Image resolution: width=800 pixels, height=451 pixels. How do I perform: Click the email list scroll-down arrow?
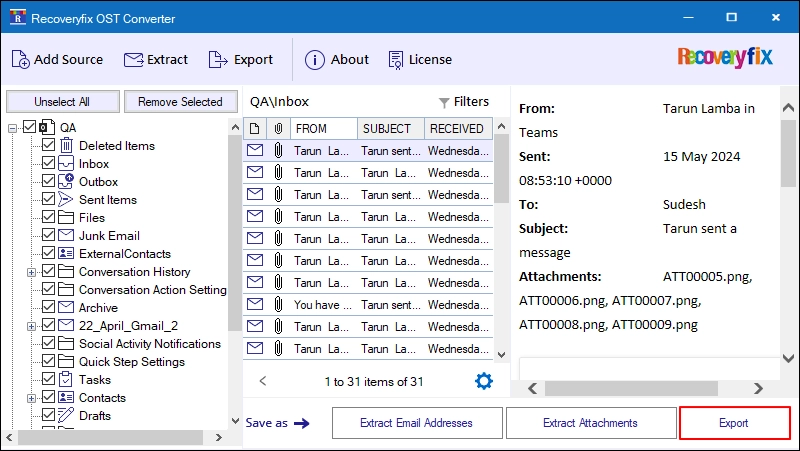coord(502,355)
